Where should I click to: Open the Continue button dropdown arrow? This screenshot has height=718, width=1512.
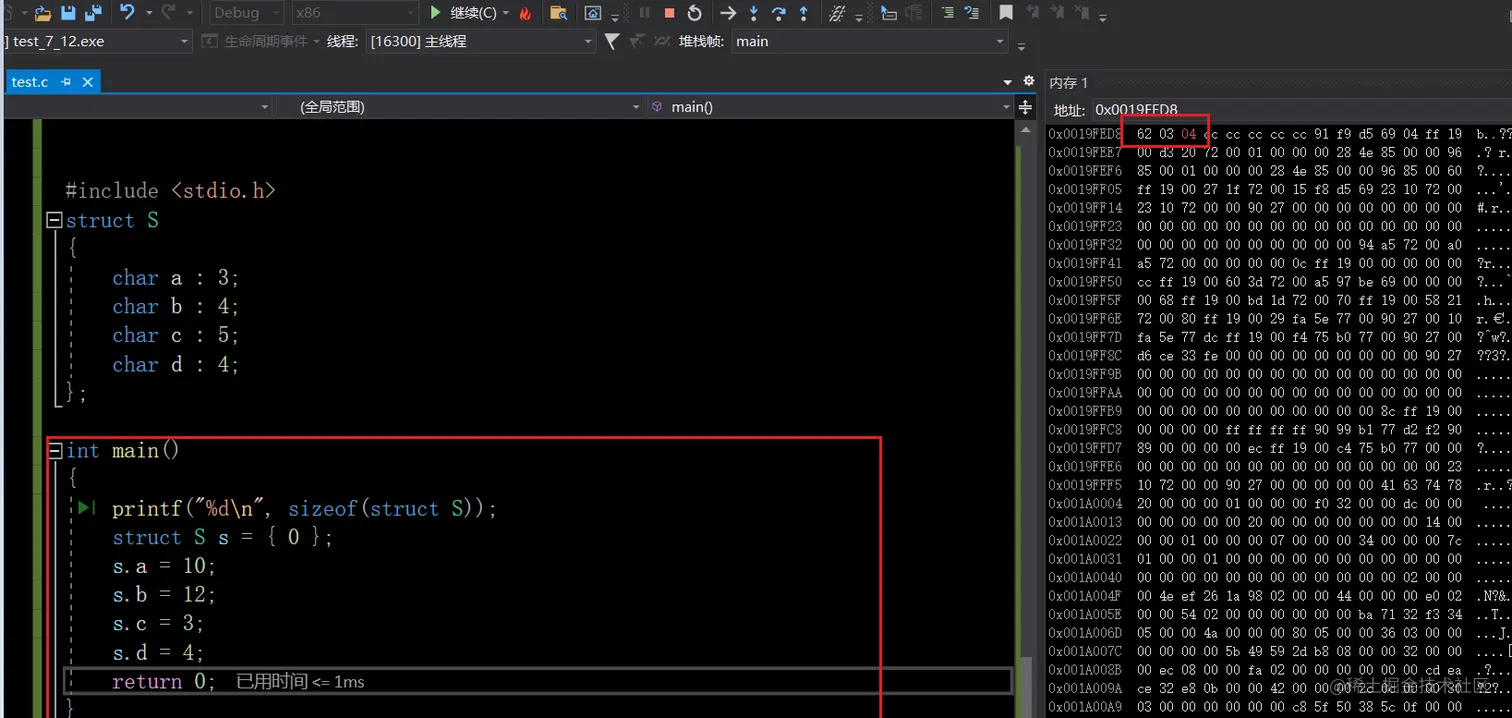click(506, 13)
